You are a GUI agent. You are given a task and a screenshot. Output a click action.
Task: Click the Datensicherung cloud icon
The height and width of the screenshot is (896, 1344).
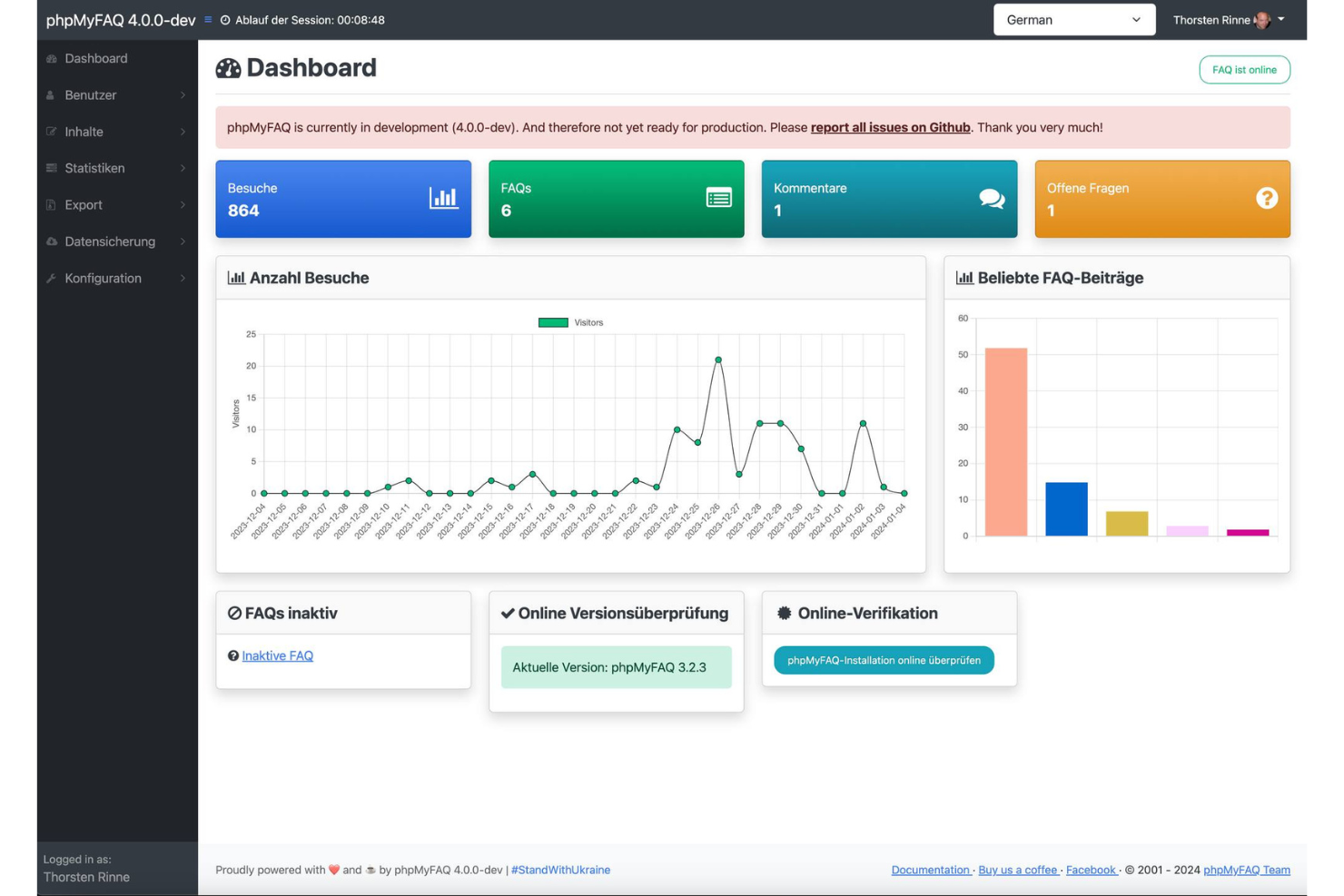tap(52, 241)
